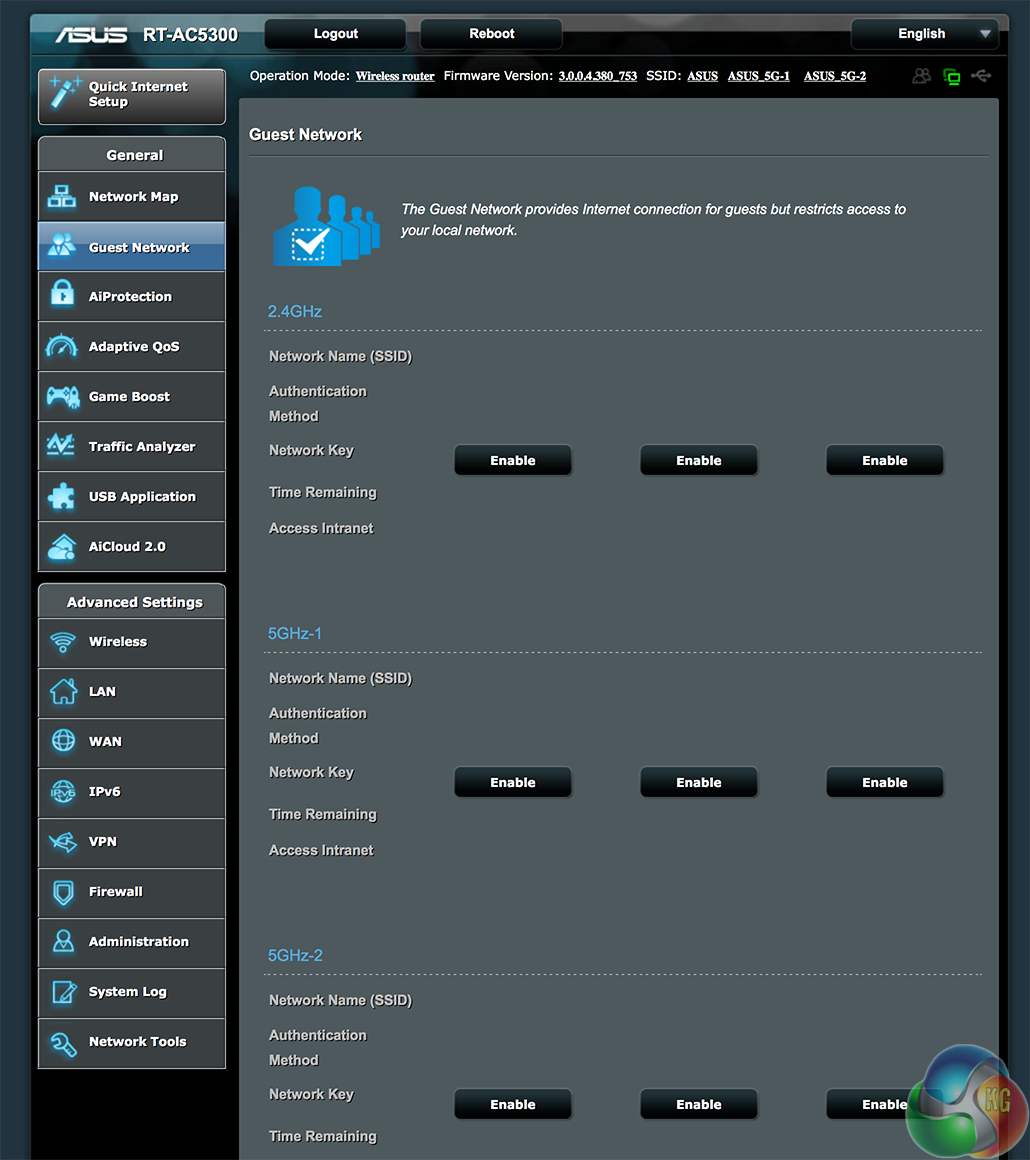Click the USB status icon in header
1030x1160 pixels.
coord(981,75)
